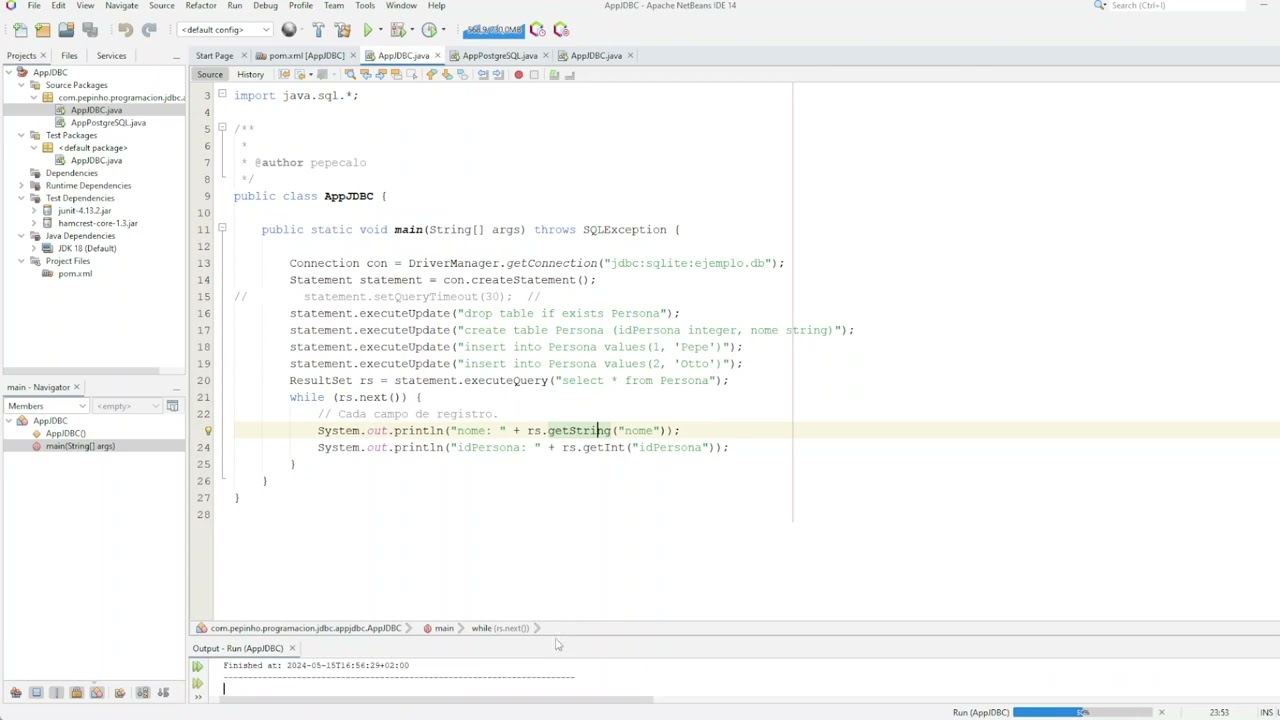Click the globe browser icon in toolbar

click(289, 29)
